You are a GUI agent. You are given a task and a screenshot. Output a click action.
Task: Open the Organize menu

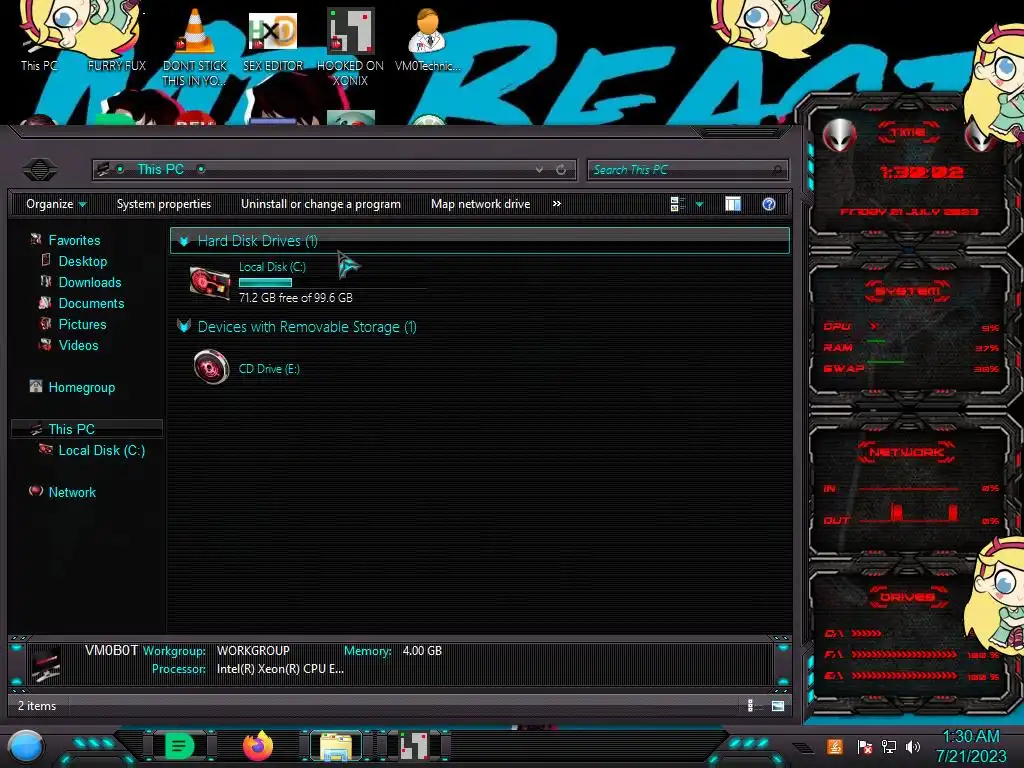(x=56, y=204)
